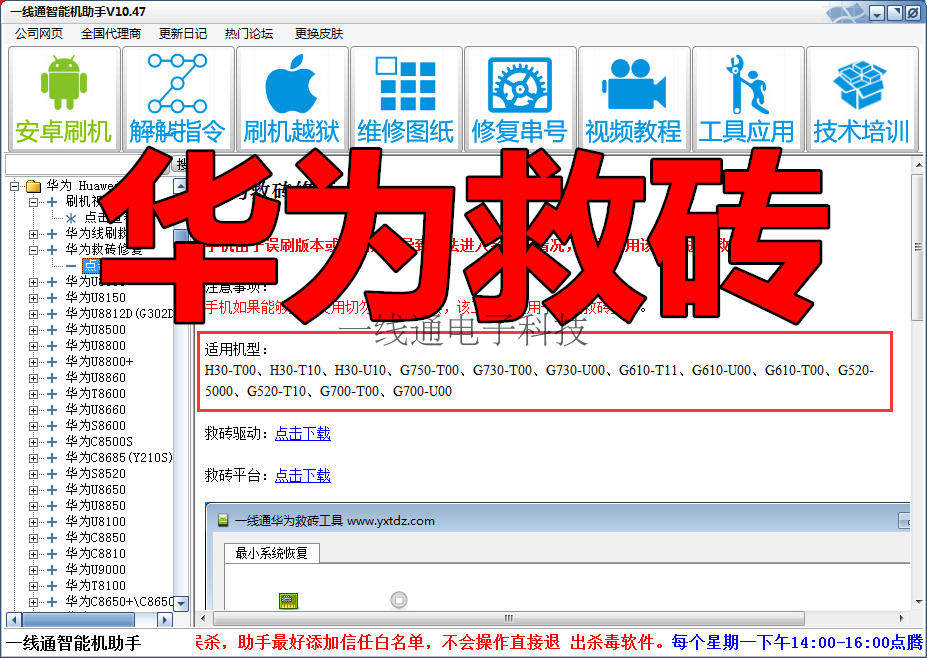The image size is (927, 658).
Task: Select 华为C8500S in the tree
Action: 99,442
